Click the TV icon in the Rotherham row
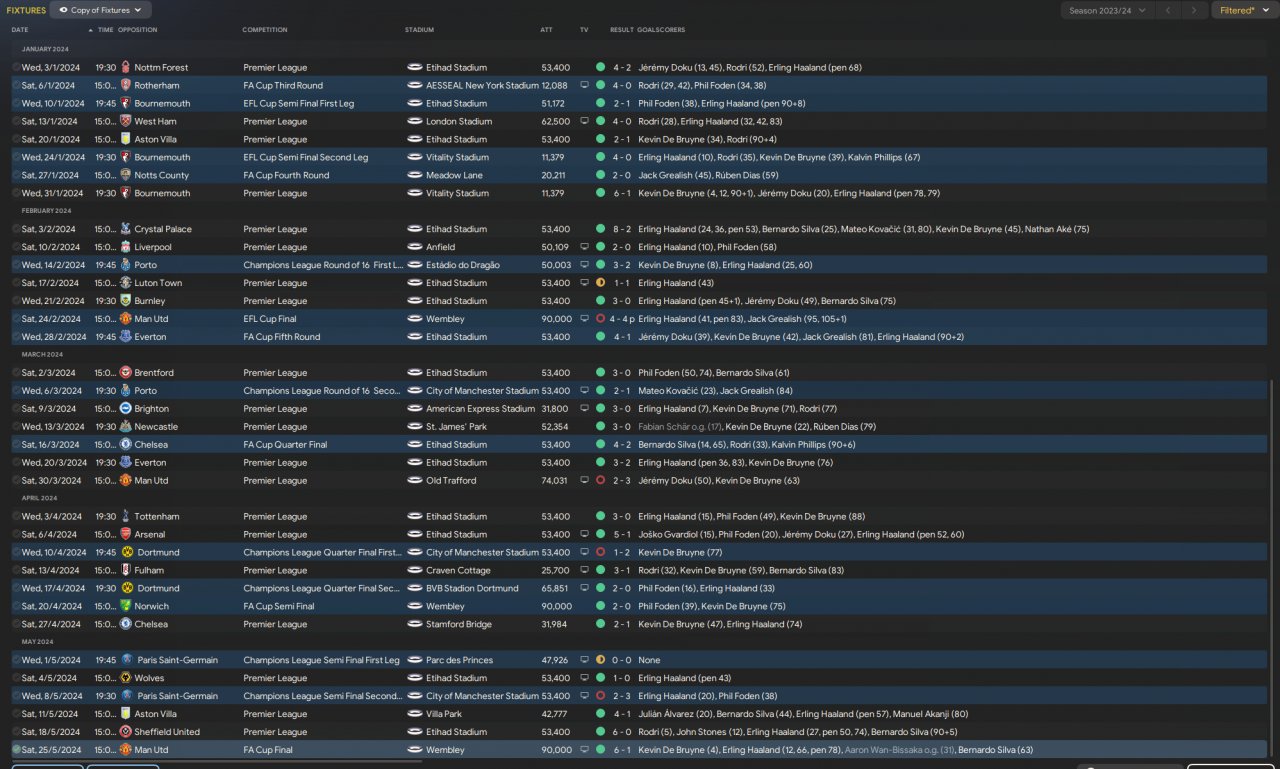The image size is (1280, 769). click(x=584, y=85)
